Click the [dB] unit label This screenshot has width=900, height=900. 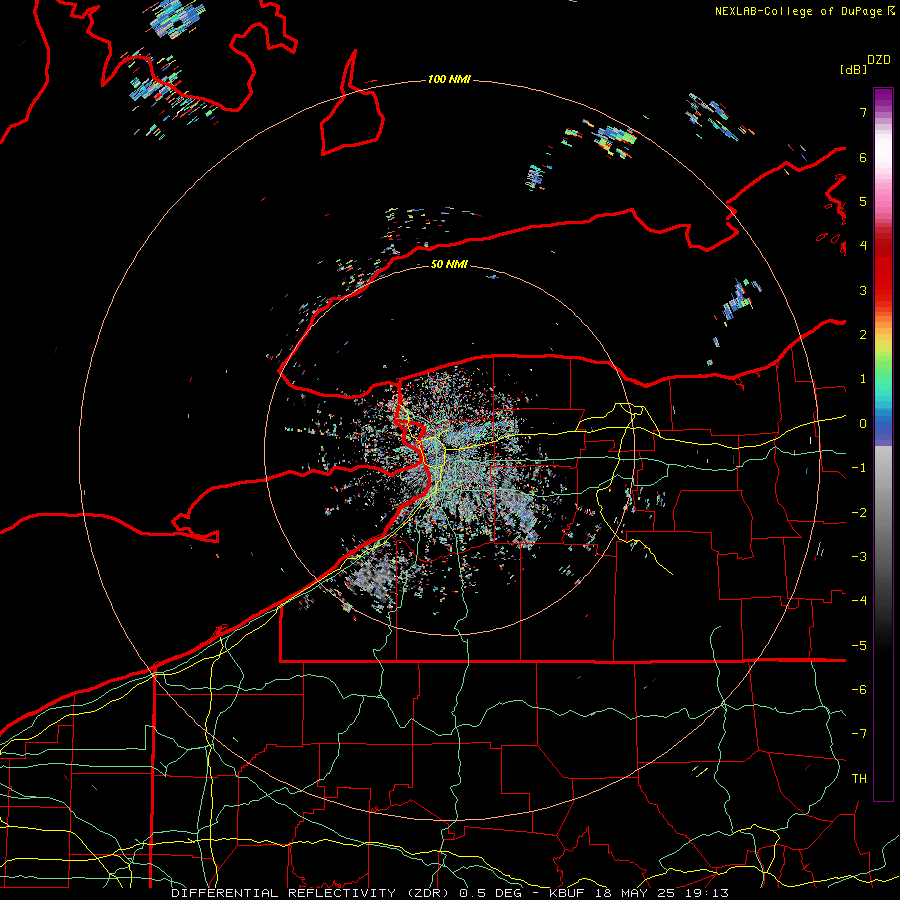pos(853,69)
